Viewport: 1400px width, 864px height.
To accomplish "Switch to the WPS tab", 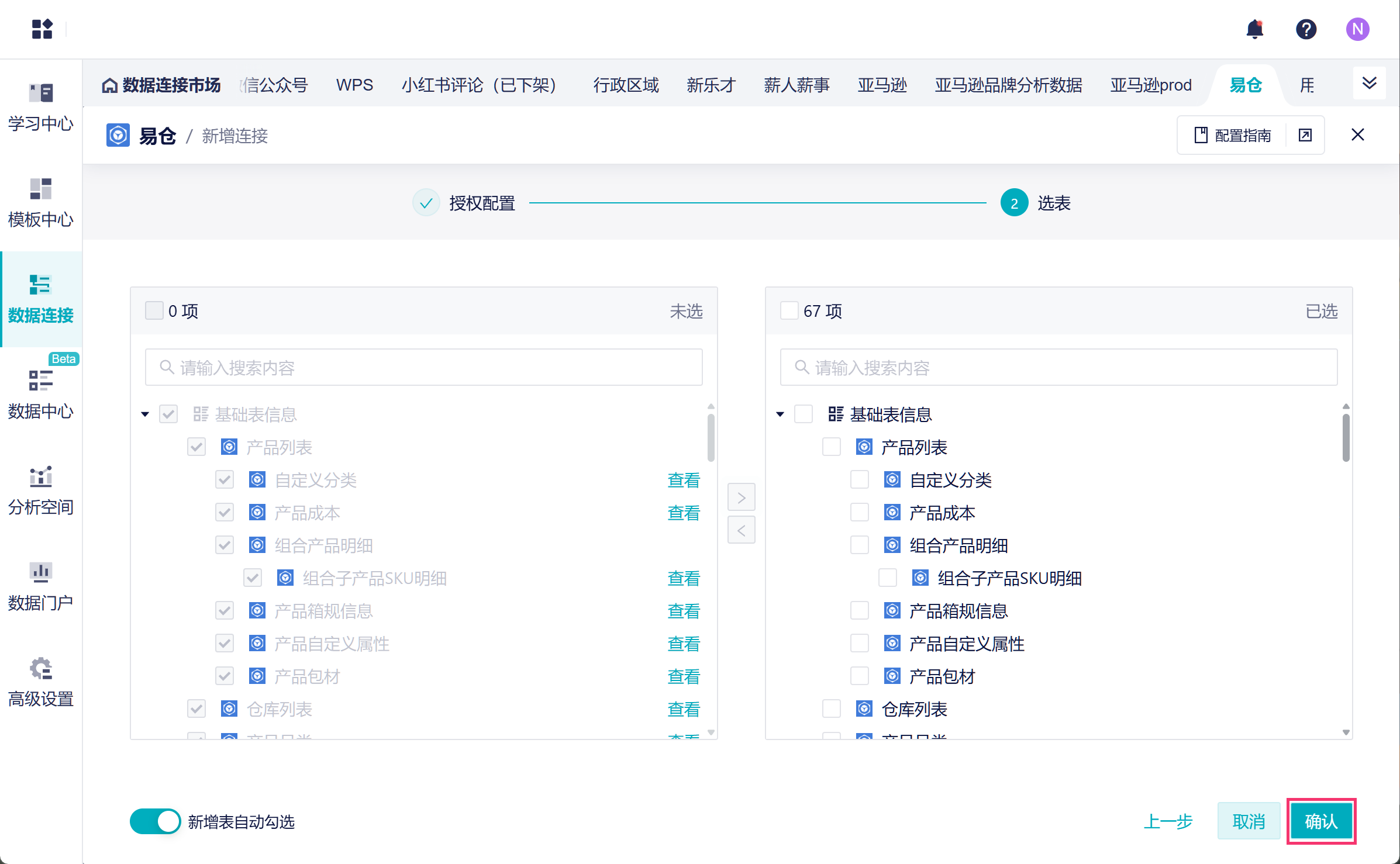I will [x=354, y=85].
